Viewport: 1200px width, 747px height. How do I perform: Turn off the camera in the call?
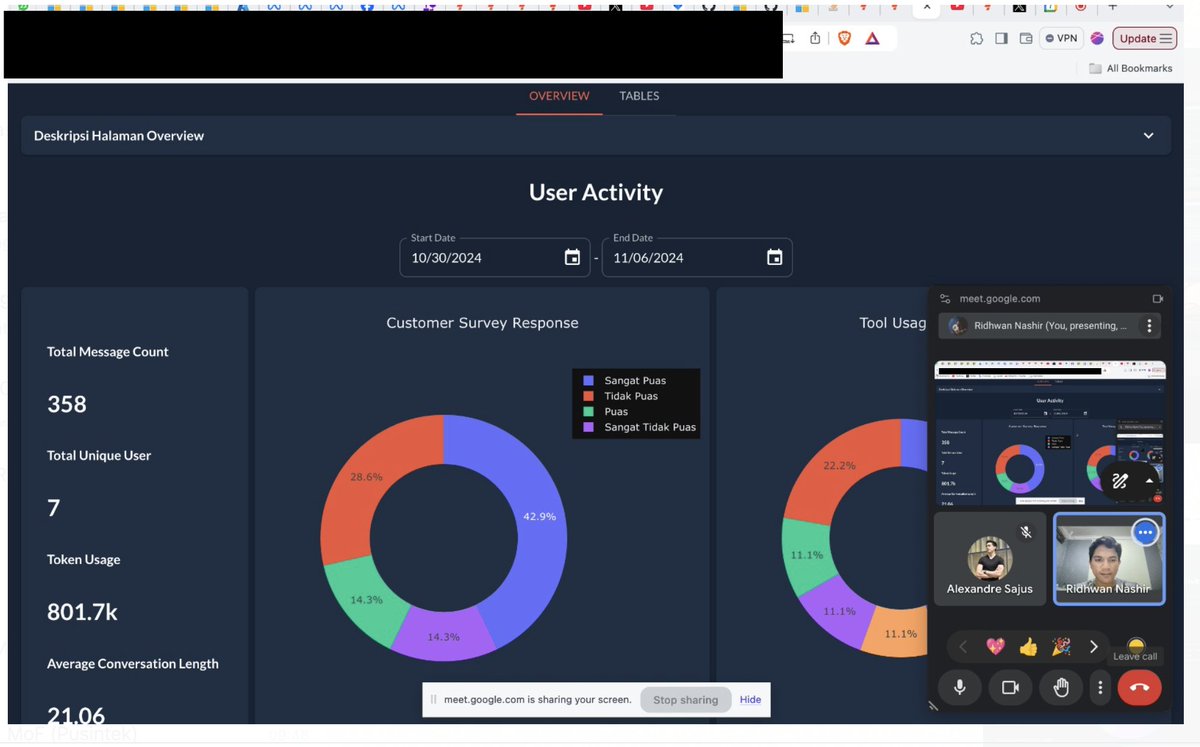[1010, 688]
